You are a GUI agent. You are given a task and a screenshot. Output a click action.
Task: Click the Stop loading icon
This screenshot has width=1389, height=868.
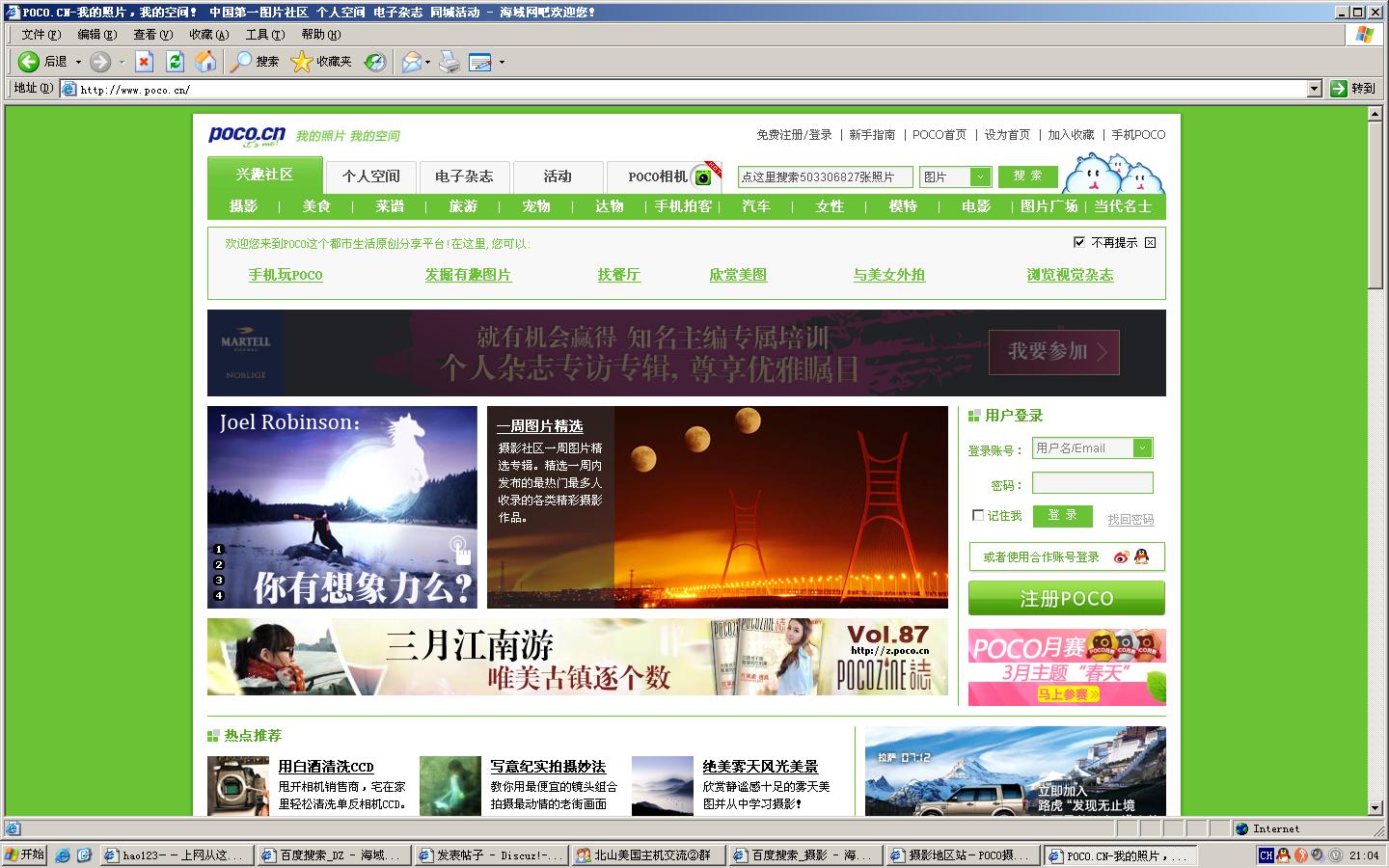click(144, 62)
